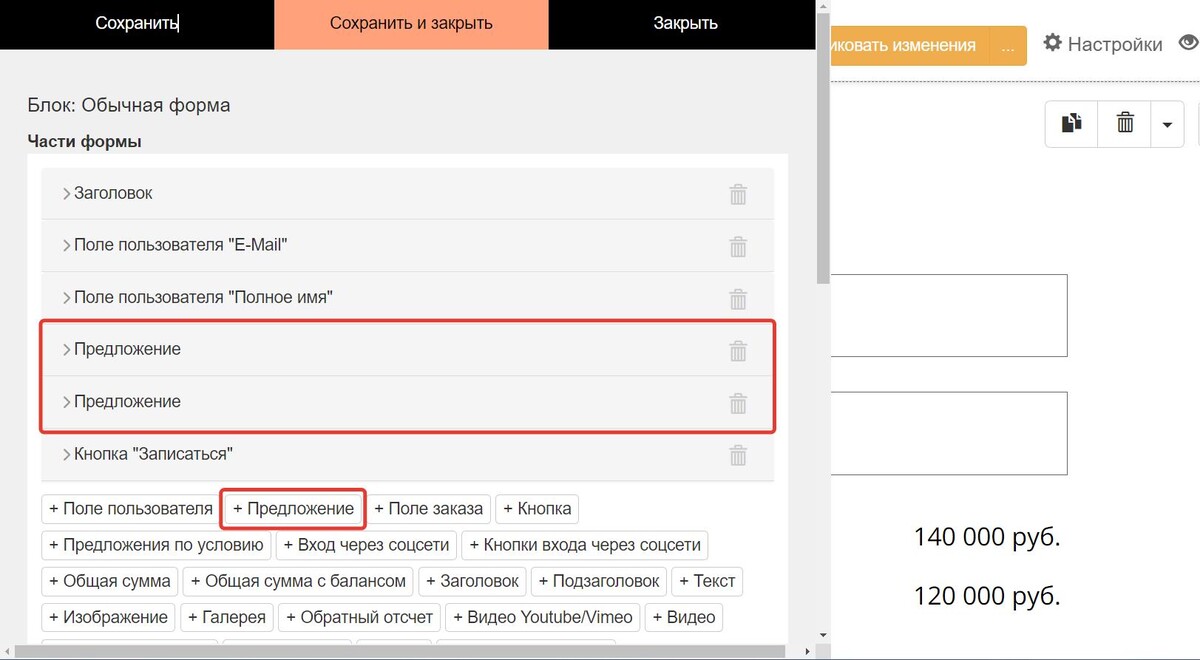Add an Изображение part
This screenshot has width=1200, height=660.
pos(108,617)
